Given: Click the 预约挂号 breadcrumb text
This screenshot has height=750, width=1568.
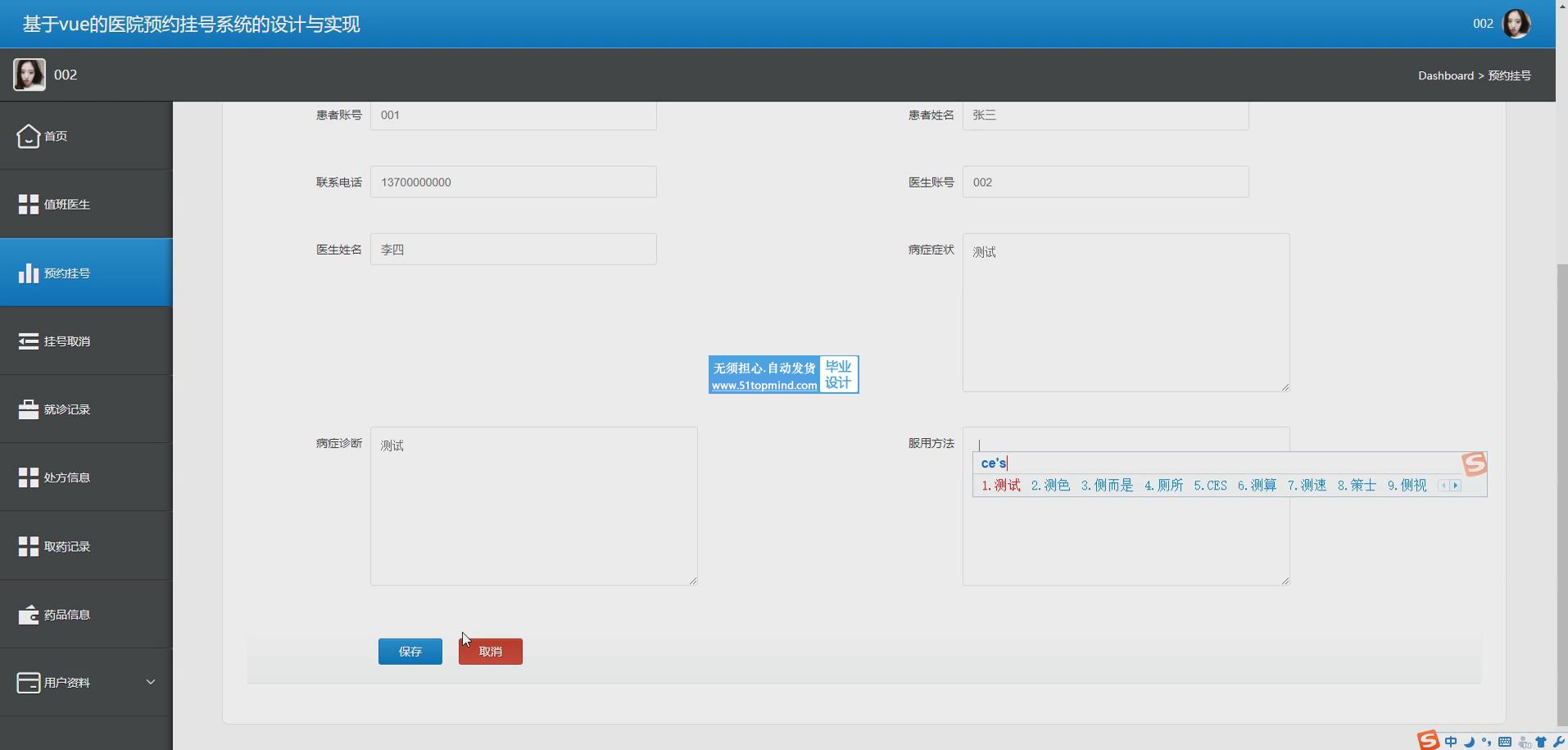Looking at the screenshot, I should tap(1510, 75).
